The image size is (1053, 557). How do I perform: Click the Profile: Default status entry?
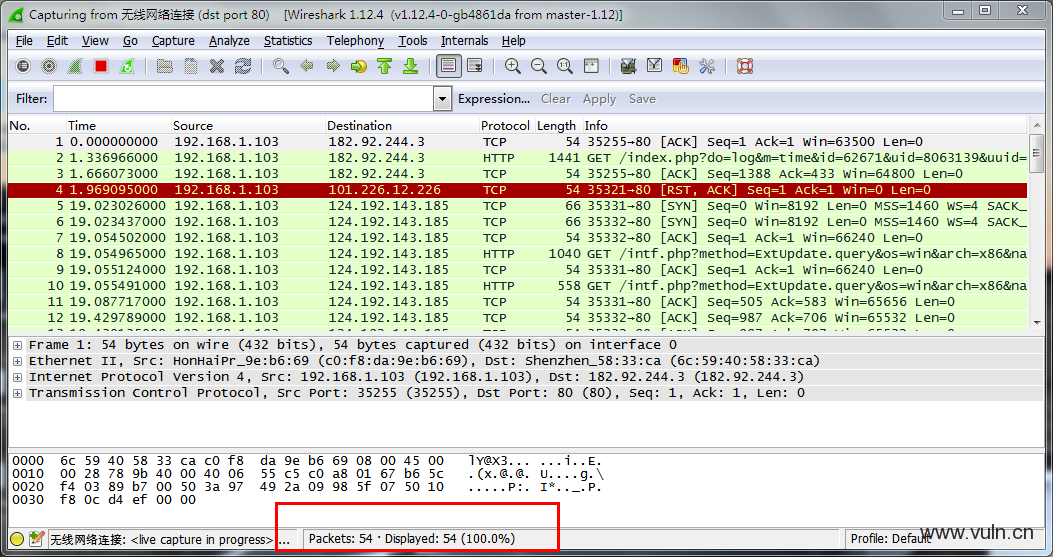(890, 539)
